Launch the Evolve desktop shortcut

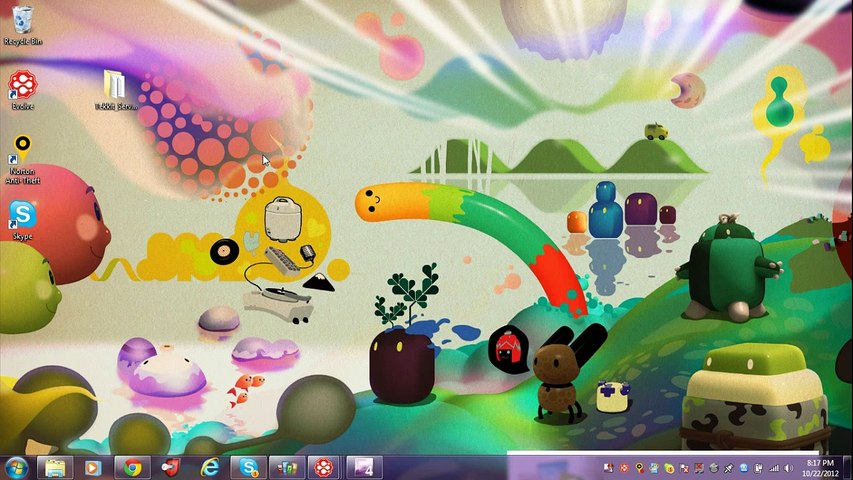pos(22,90)
